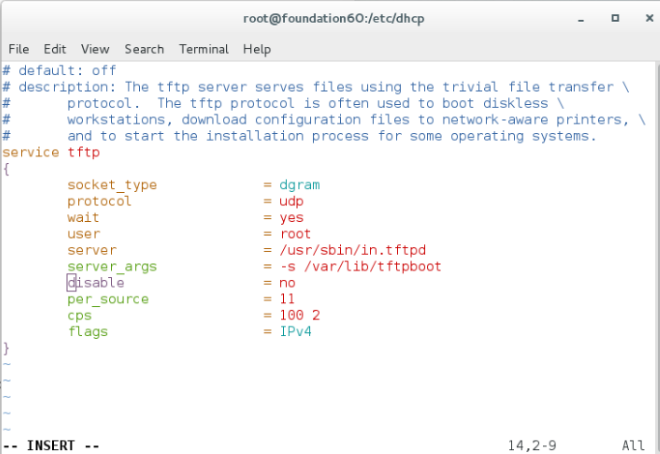This screenshot has width=660, height=454.
Task: Open the Help menu
Action: pyautogui.click(x=257, y=49)
